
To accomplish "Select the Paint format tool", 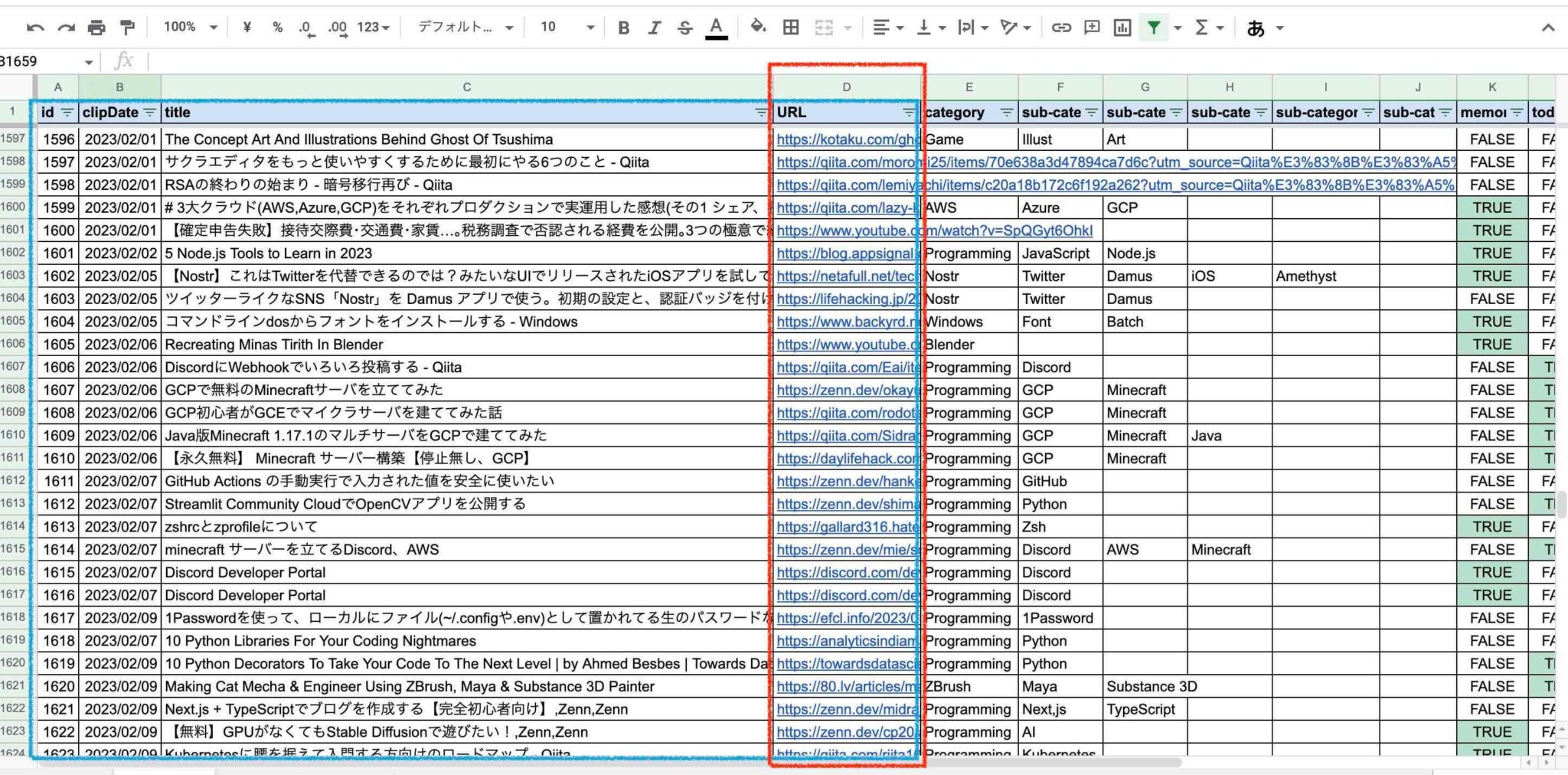I will tap(127, 27).
